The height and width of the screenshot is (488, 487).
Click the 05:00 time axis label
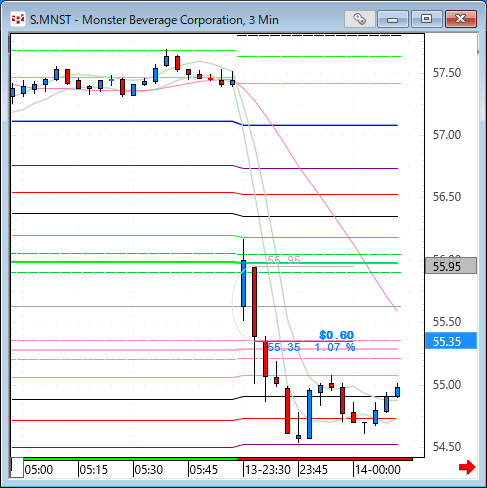pyautogui.click(x=39, y=470)
